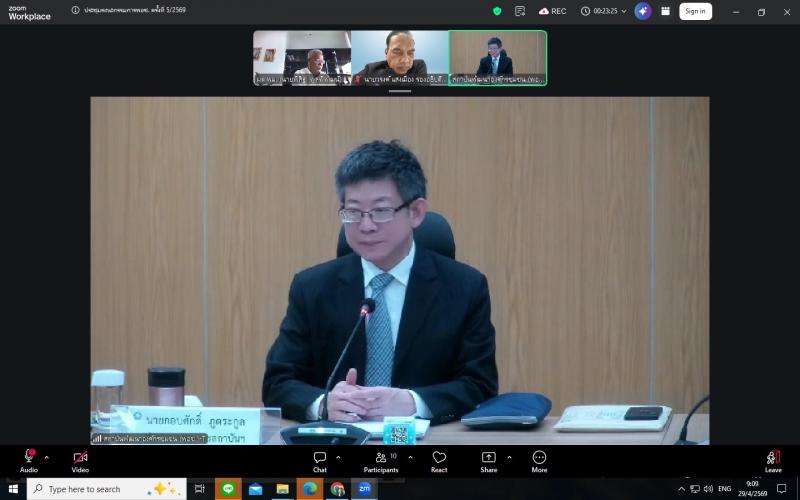Screen dimensions: 800x500
Task: Open the volume control in system tray
Action: pyautogui.click(x=708, y=489)
